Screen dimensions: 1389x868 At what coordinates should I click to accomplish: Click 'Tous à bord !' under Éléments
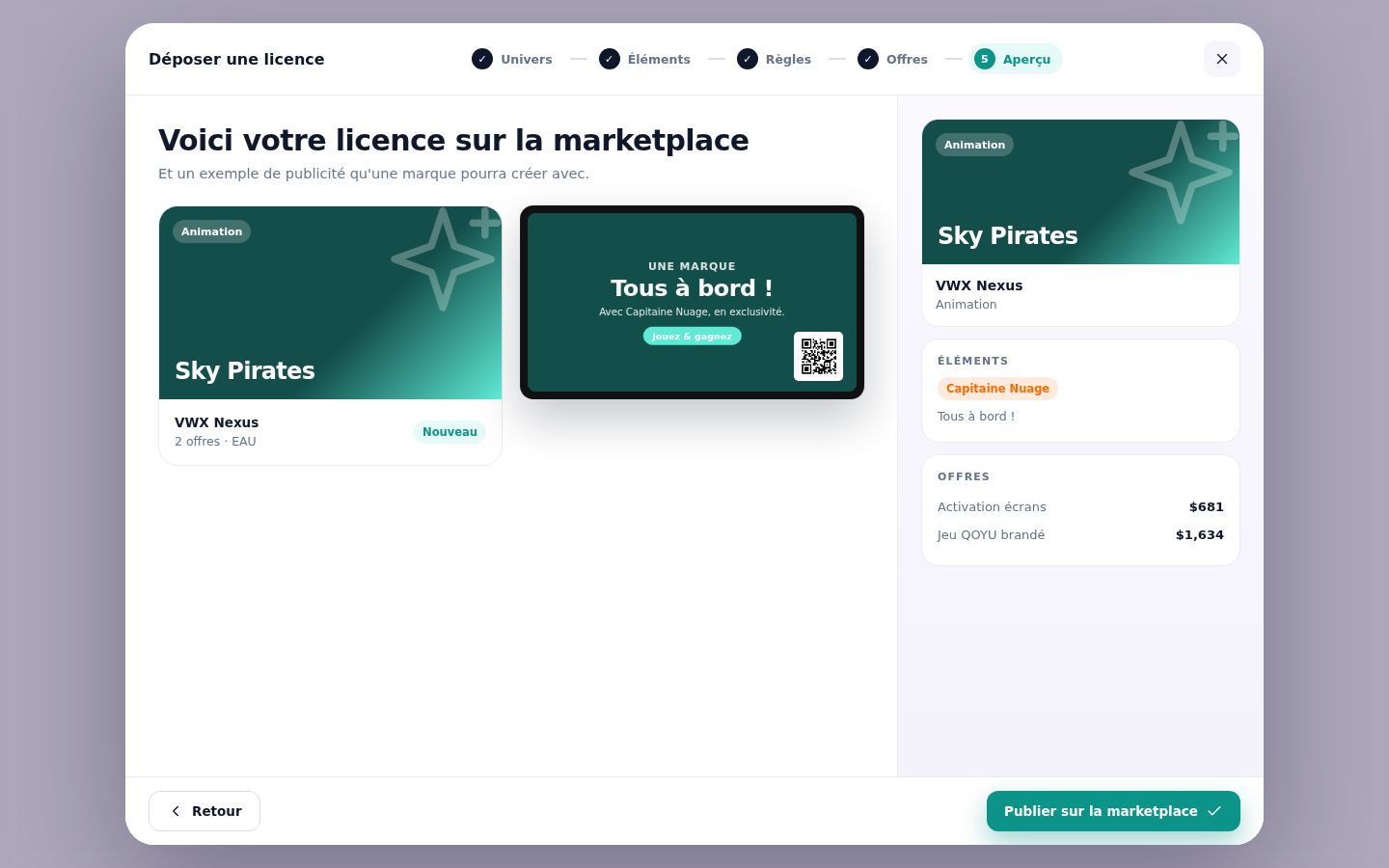[976, 416]
